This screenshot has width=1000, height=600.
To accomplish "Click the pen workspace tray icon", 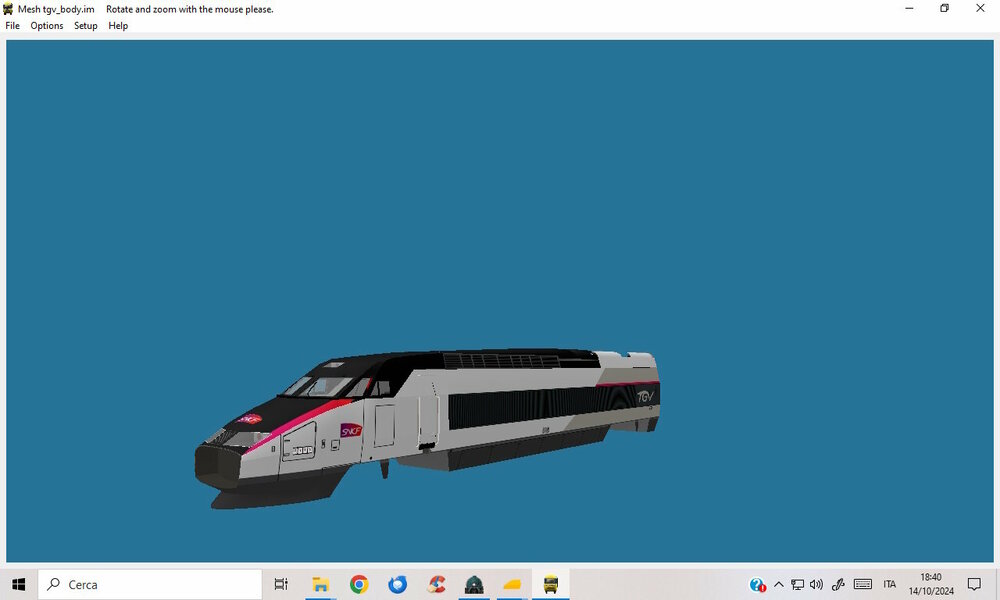I will (x=838, y=584).
